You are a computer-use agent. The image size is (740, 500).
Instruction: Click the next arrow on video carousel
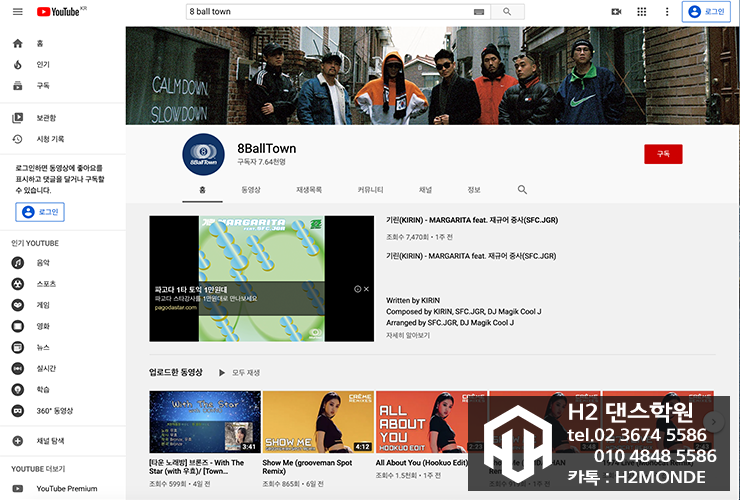[714, 422]
